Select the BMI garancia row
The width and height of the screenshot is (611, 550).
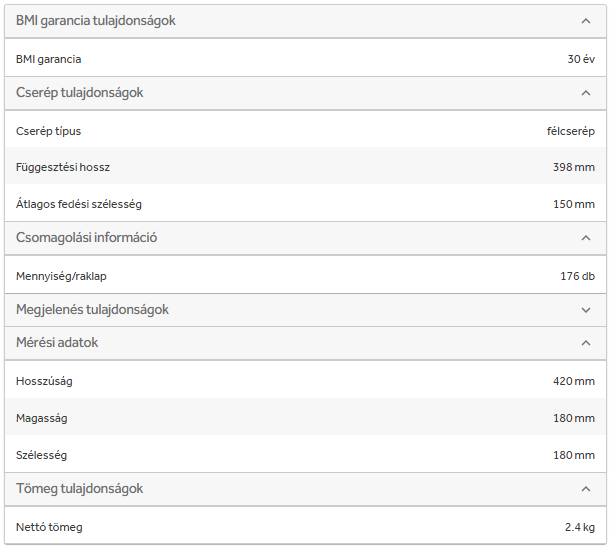305,59
